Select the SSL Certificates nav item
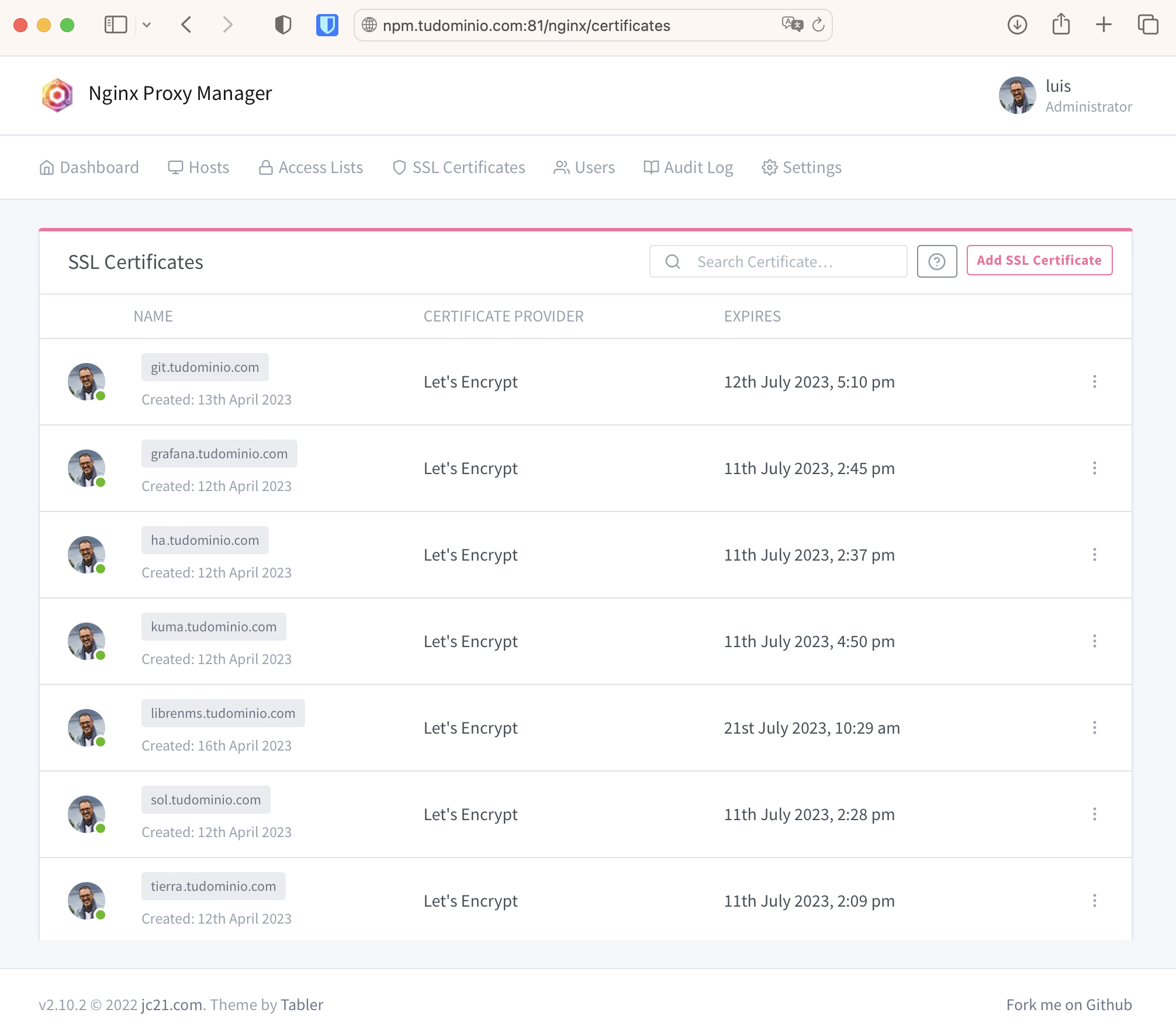 point(459,168)
